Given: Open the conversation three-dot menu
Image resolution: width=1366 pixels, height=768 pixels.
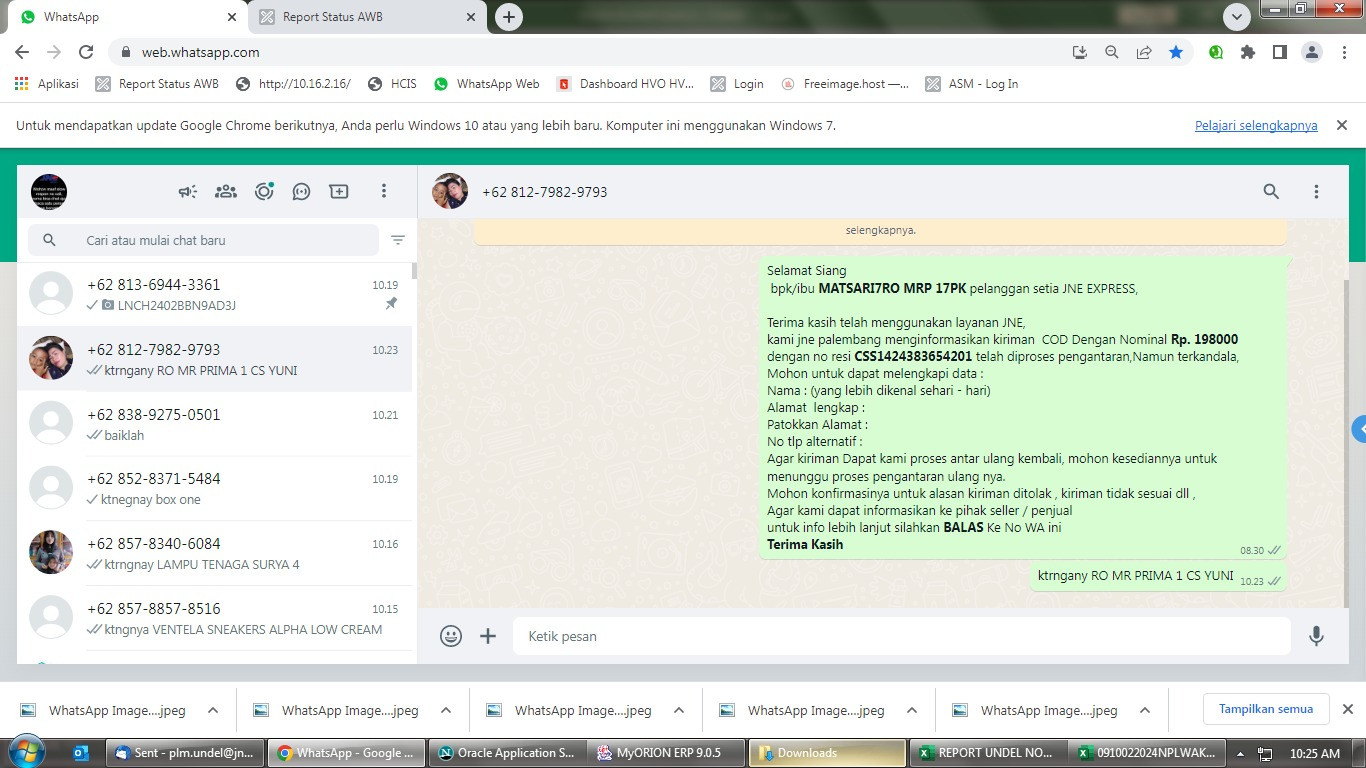Looking at the screenshot, I should (1316, 191).
